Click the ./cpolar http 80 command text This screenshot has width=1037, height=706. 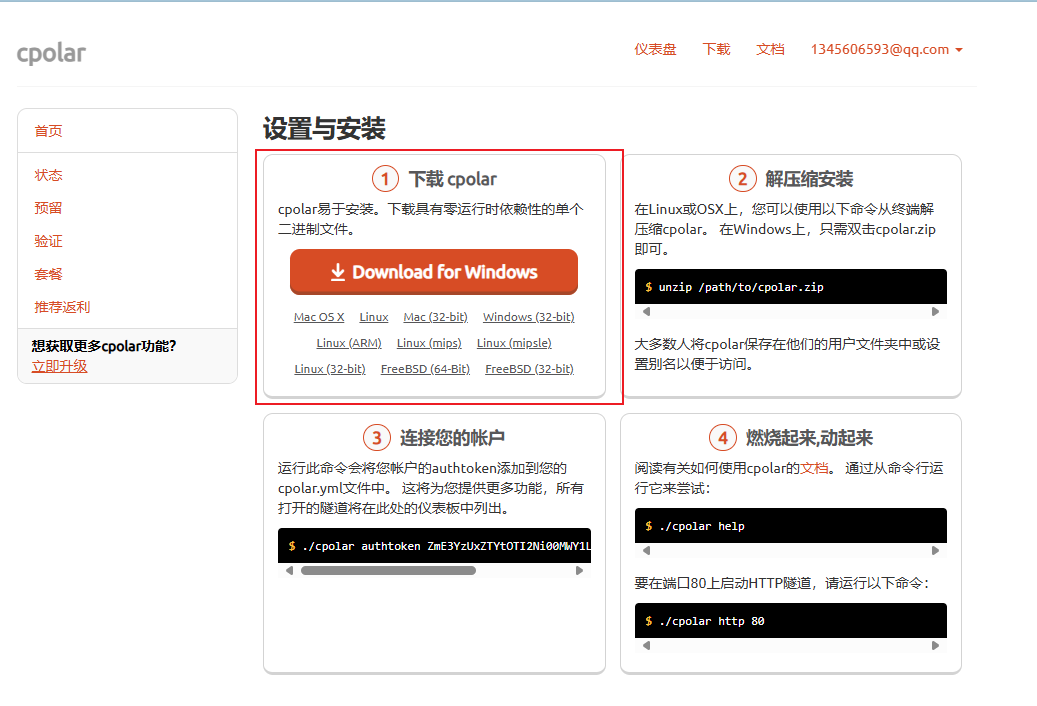pyautogui.click(x=712, y=621)
